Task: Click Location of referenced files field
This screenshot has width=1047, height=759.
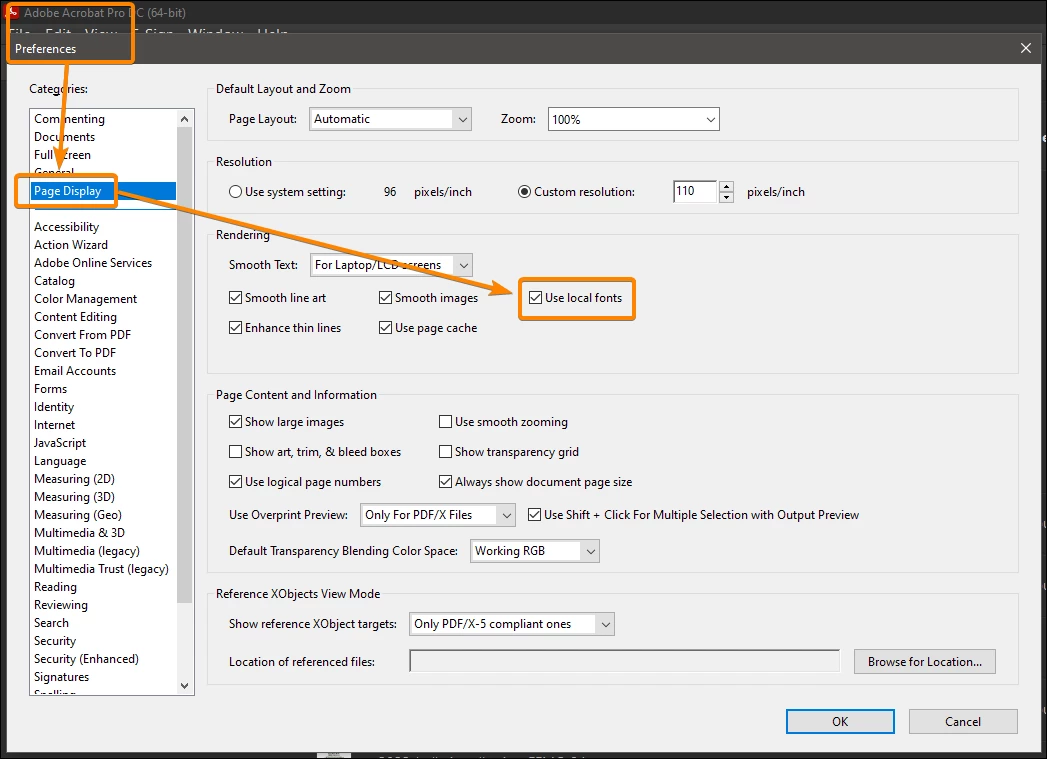Action: (624, 661)
